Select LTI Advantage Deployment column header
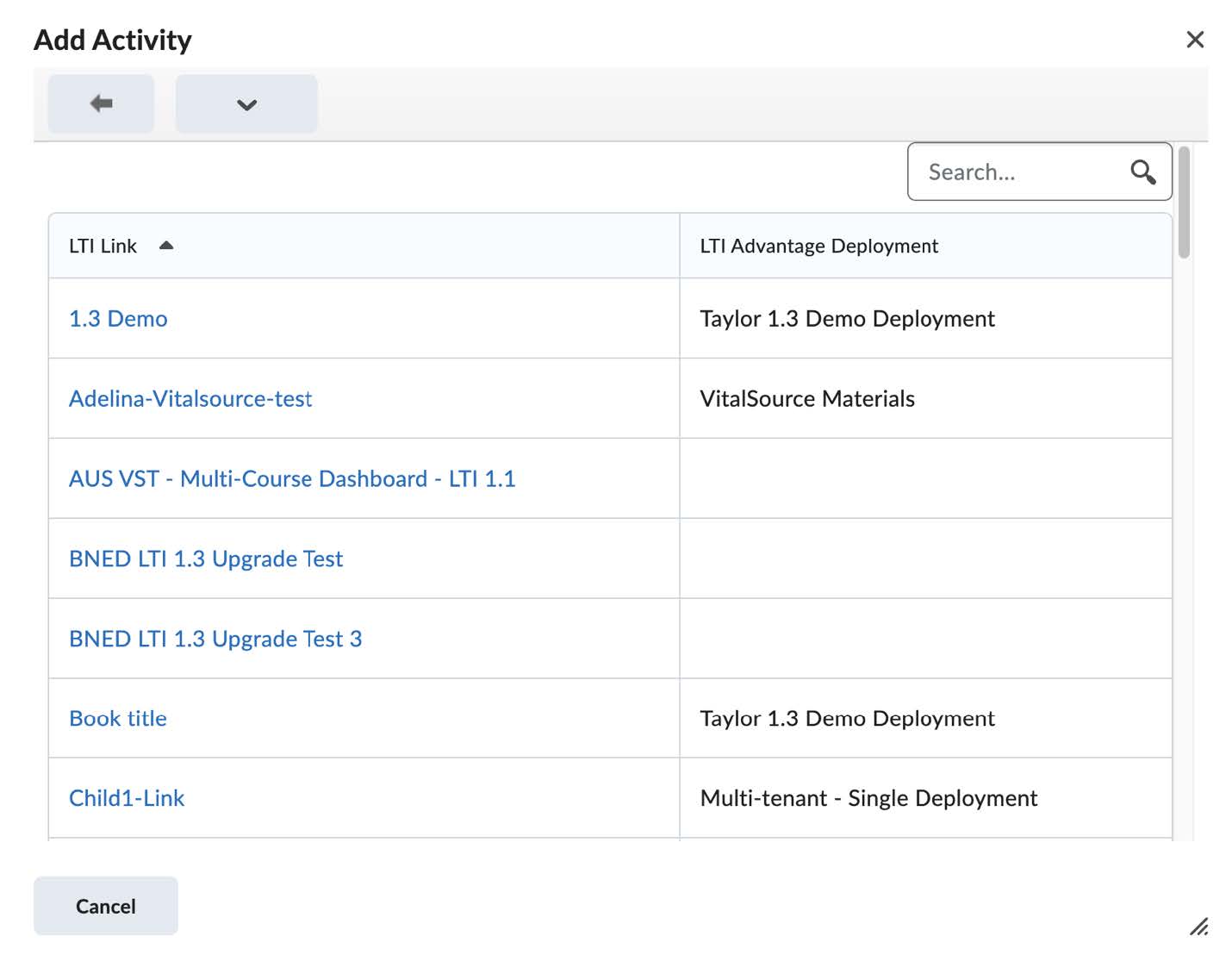 pyautogui.click(x=818, y=247)
